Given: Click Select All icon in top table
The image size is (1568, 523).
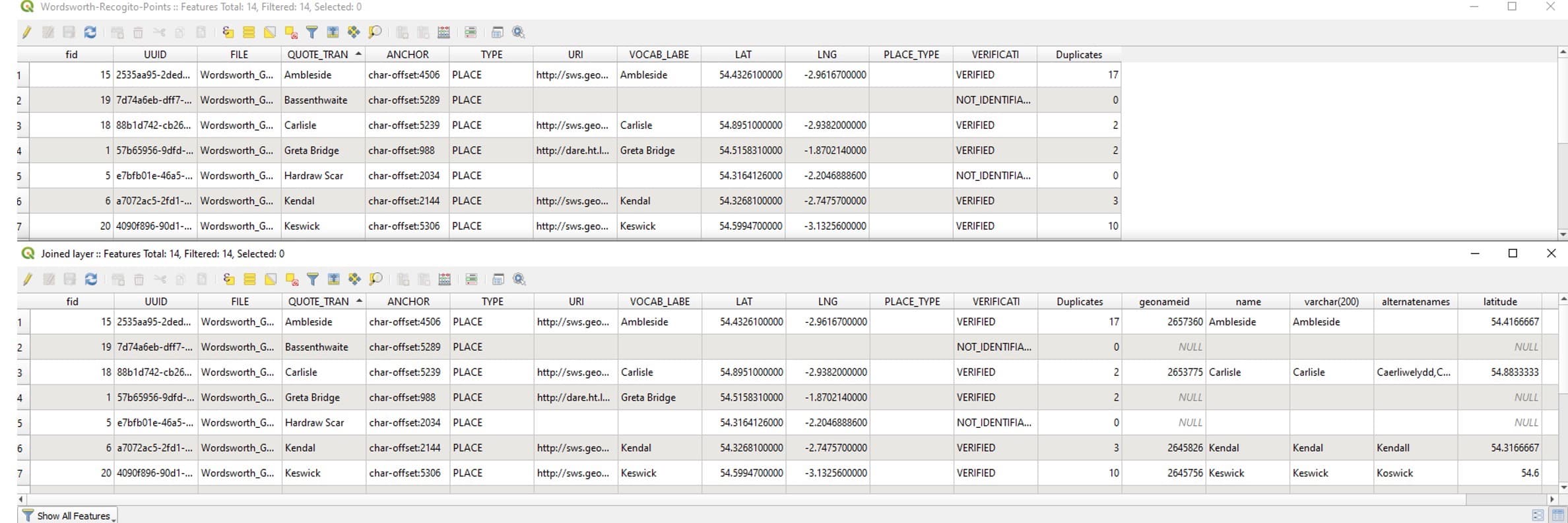Looking at the screenshot, I should (249, 32).
